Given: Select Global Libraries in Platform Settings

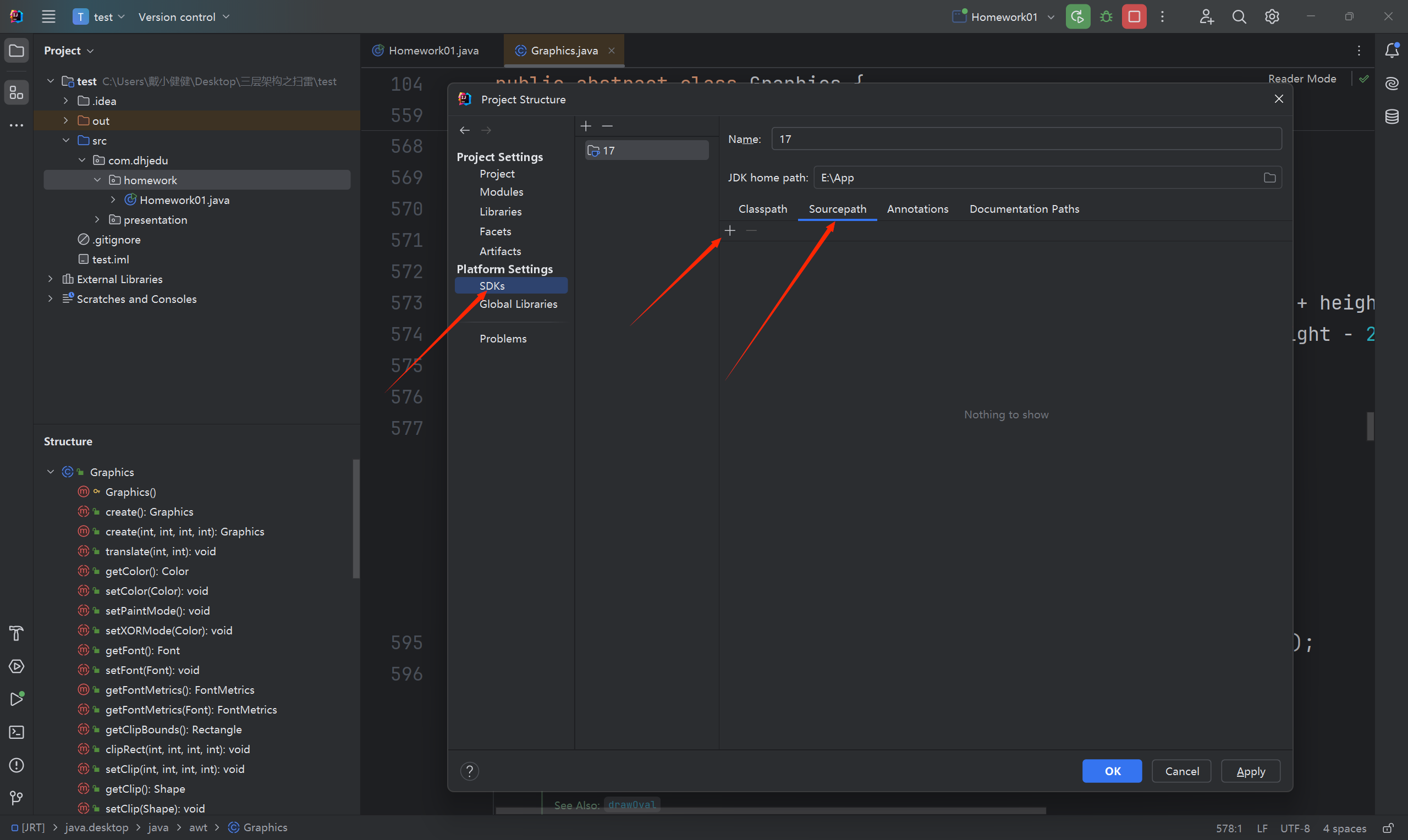Looking at the screenshot, I should pos(518,304).
